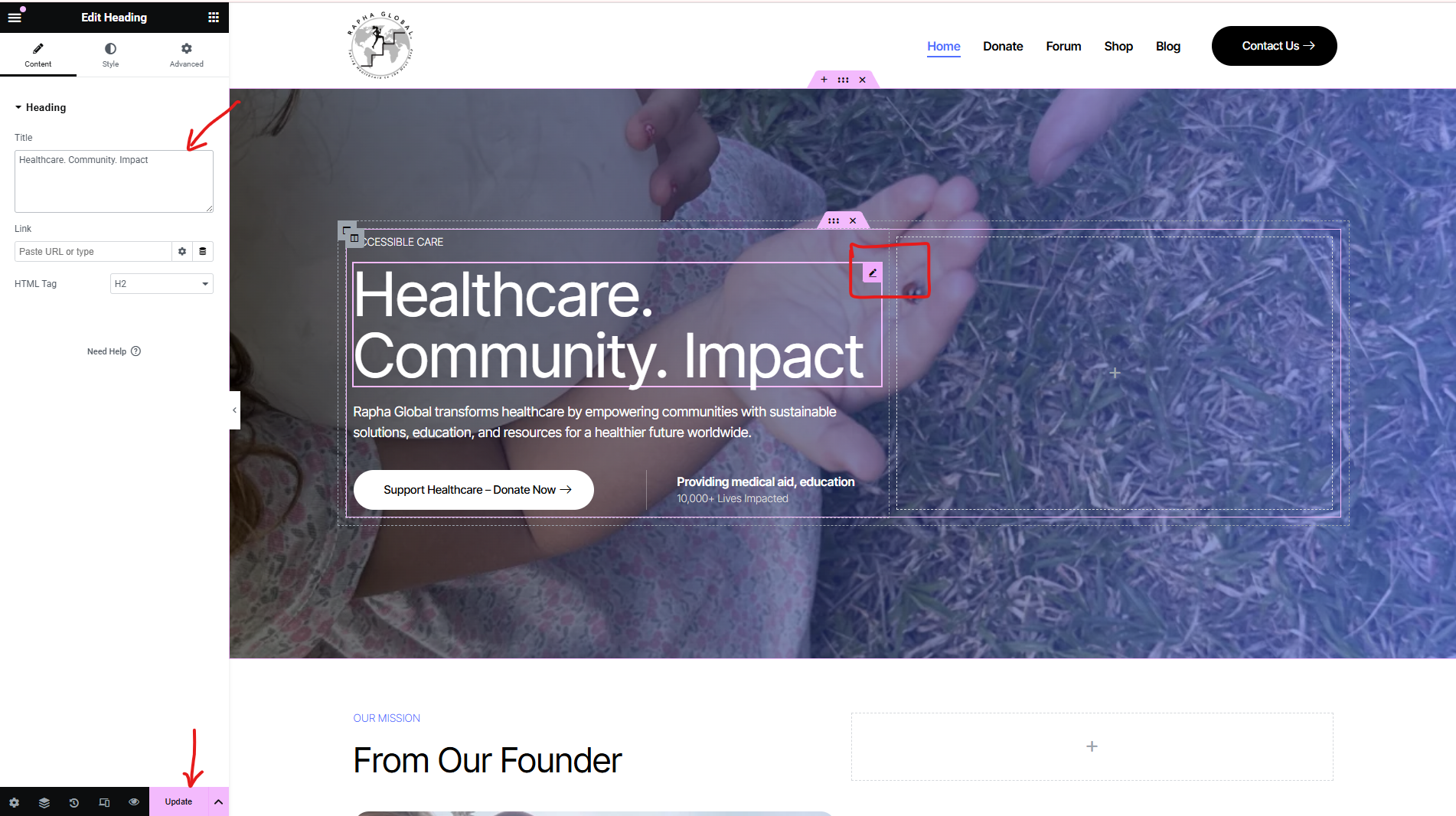Open the Elementor hamburger menu
The image size is (1456, 816).
pos(15,17)
